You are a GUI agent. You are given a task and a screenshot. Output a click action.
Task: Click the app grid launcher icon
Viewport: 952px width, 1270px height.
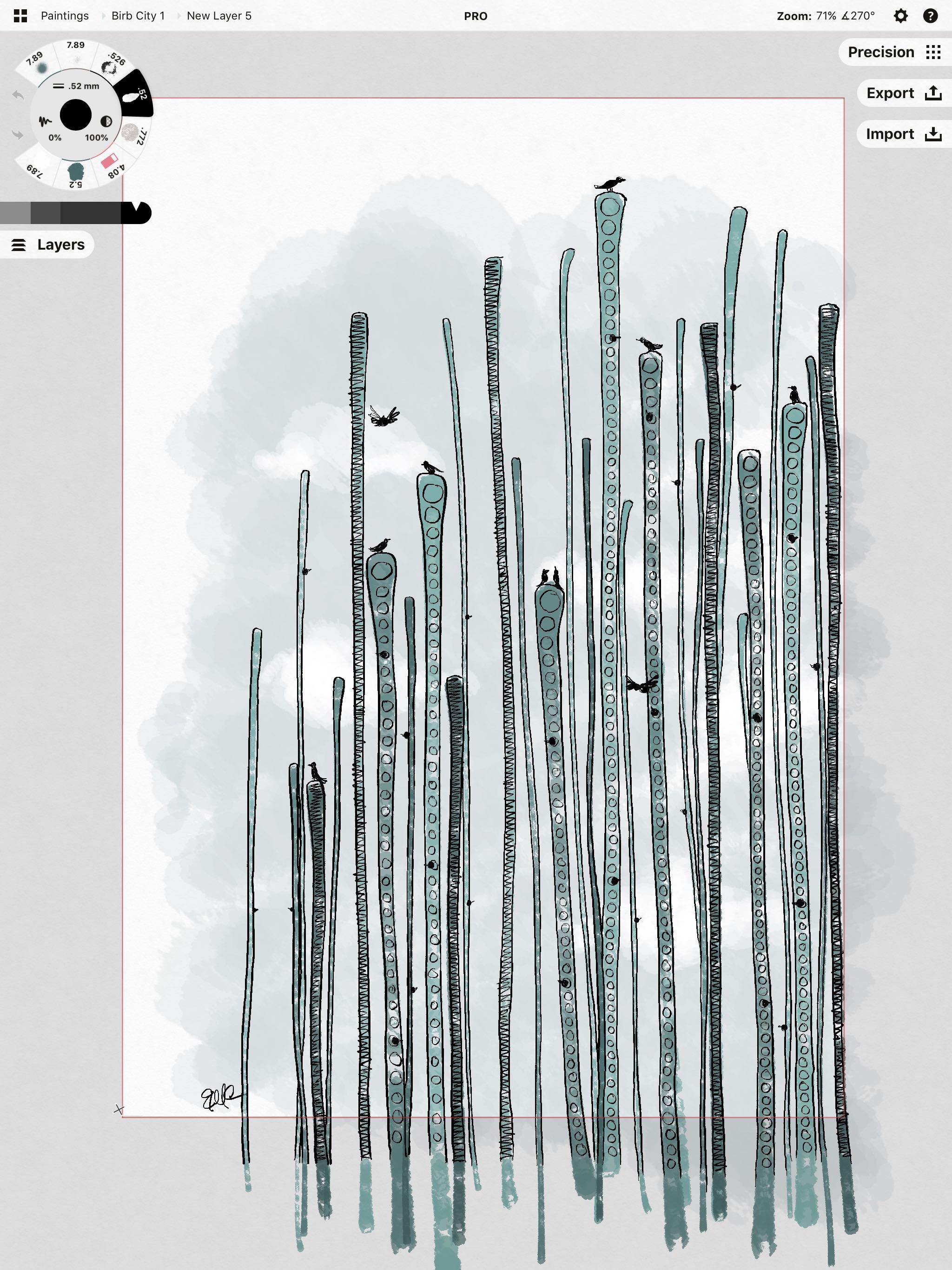(20, 15)
